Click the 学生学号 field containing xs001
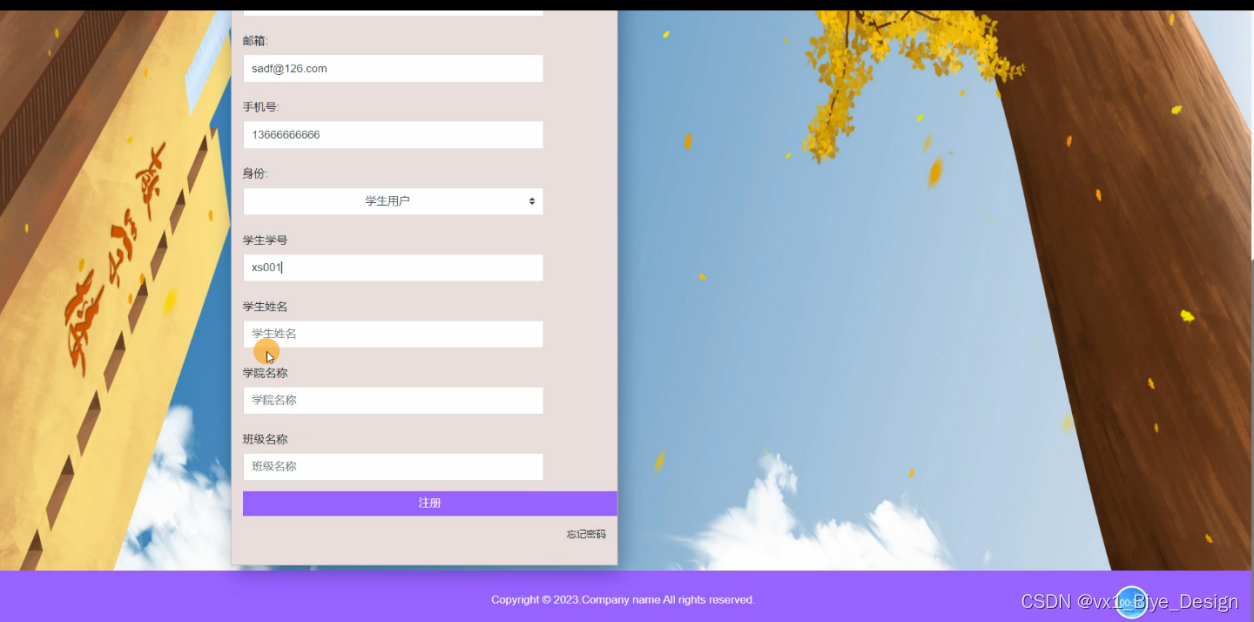 (x=393, y=268)
